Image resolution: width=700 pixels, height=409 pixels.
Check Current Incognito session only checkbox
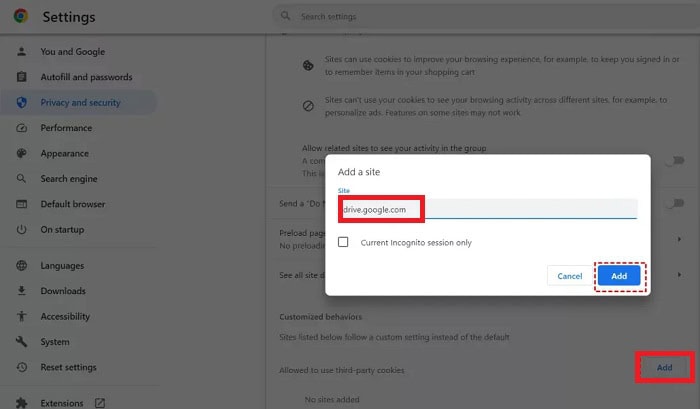click(343, 242)
